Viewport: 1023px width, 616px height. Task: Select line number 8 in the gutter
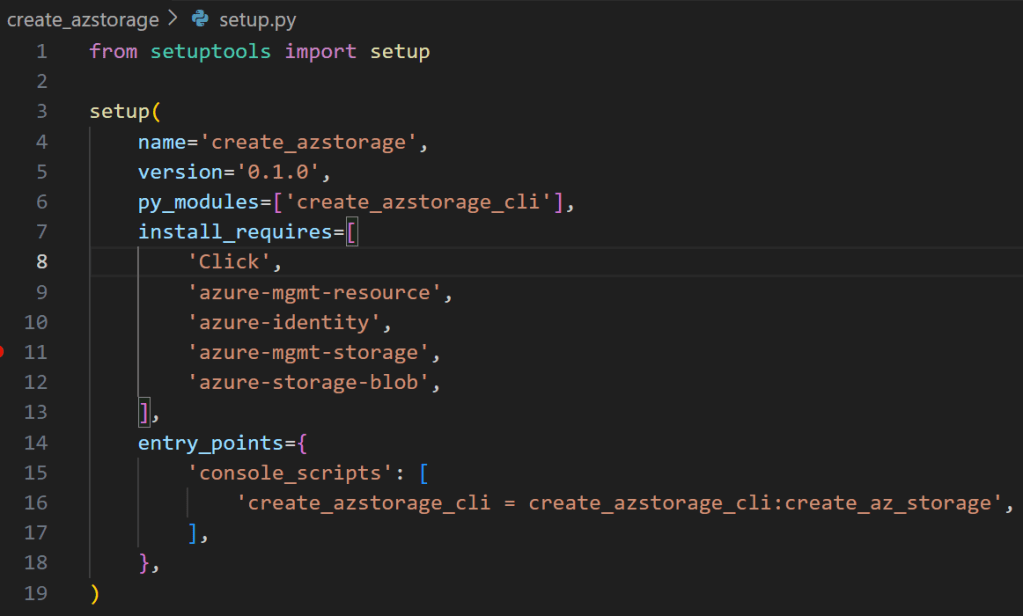41,262
